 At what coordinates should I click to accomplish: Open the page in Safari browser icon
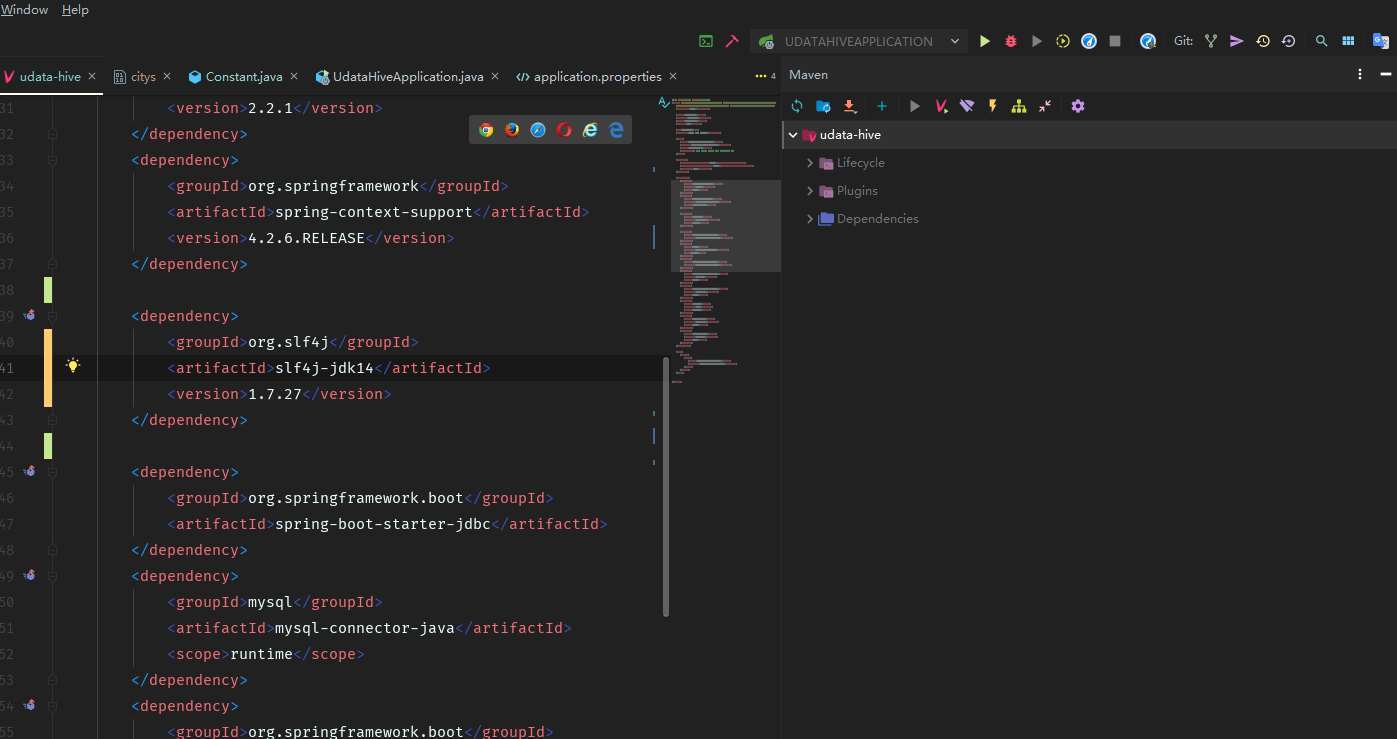tap(538, 130)
